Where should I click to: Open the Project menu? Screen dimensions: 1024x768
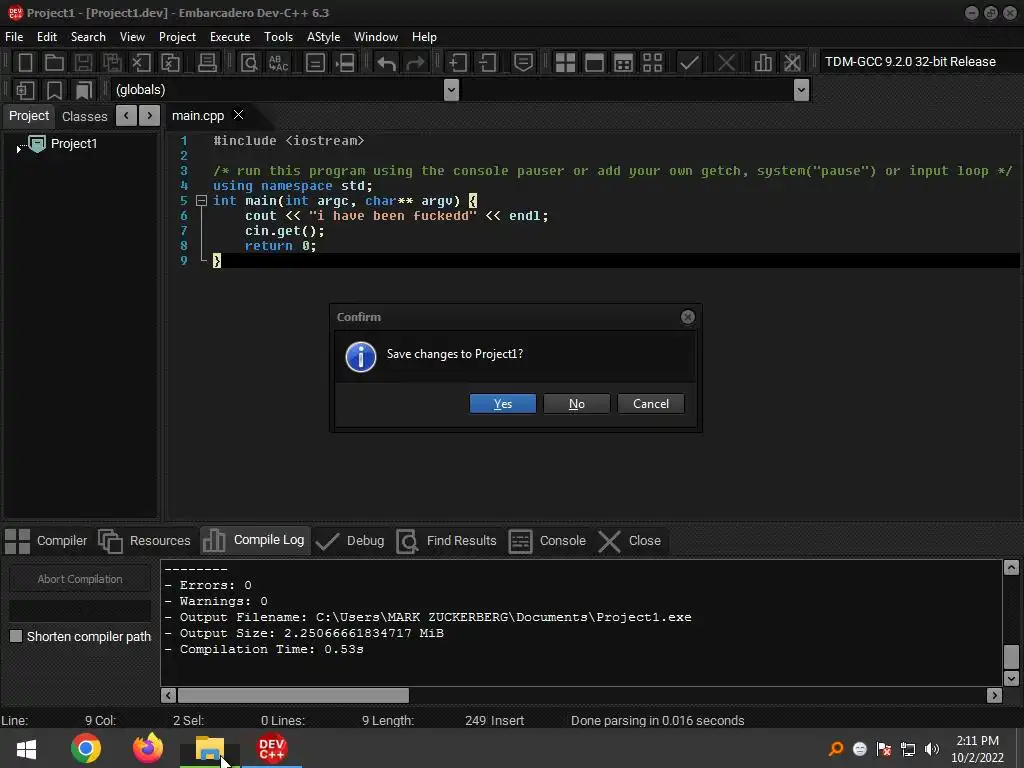pyautogui.click(x=177, y=37)
